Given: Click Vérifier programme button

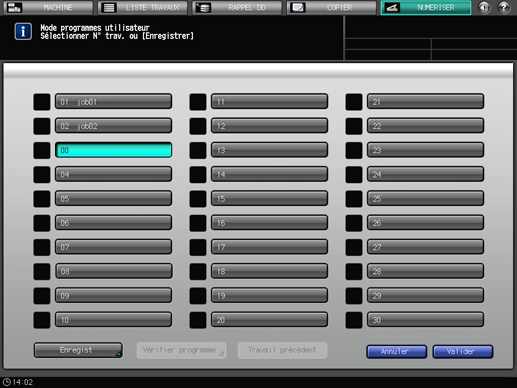Looking at the screenshot, I should coord(181,350).
